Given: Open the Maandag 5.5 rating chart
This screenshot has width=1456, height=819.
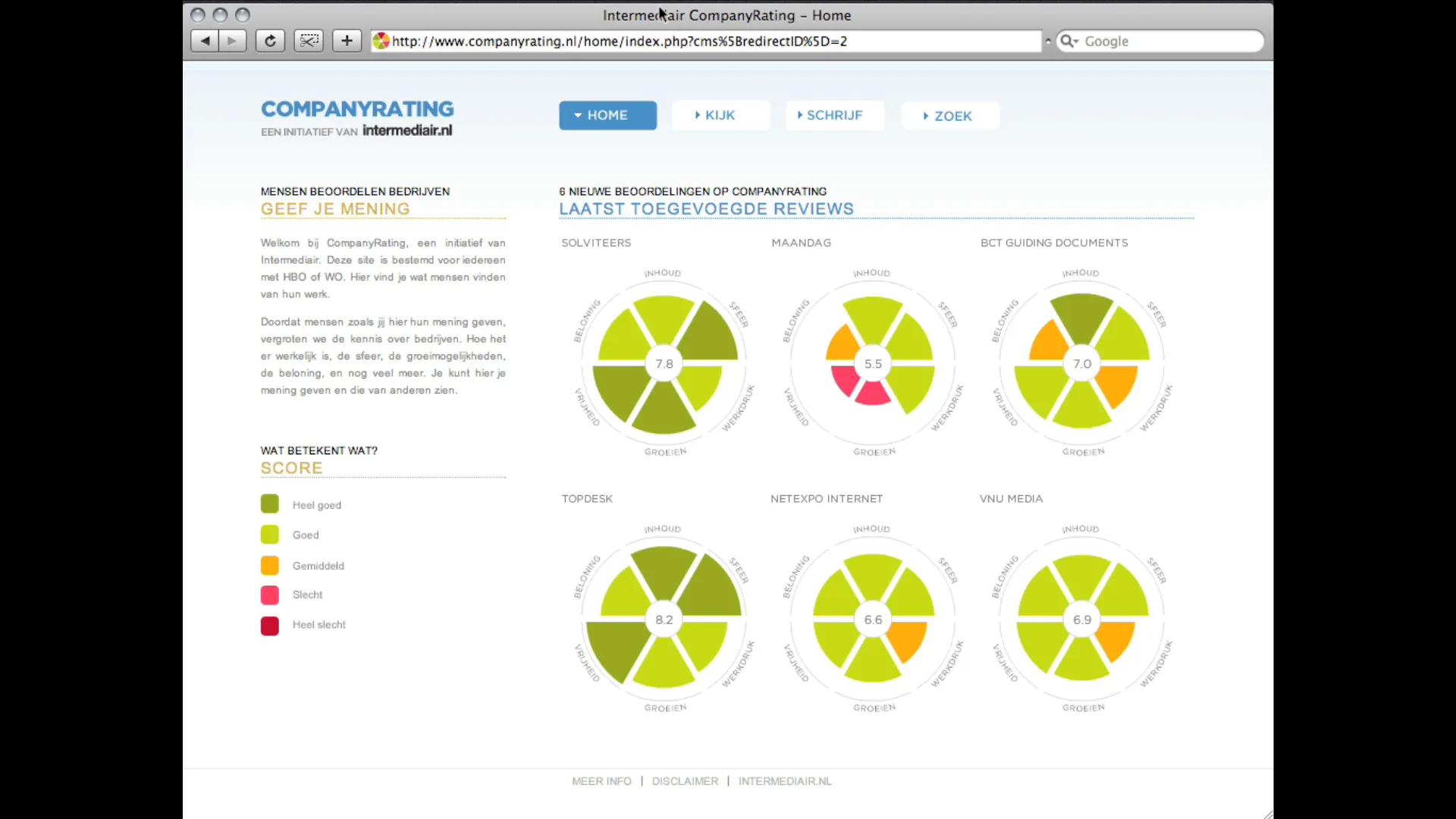Looking at the screenshot, I should tap(873, 363).
